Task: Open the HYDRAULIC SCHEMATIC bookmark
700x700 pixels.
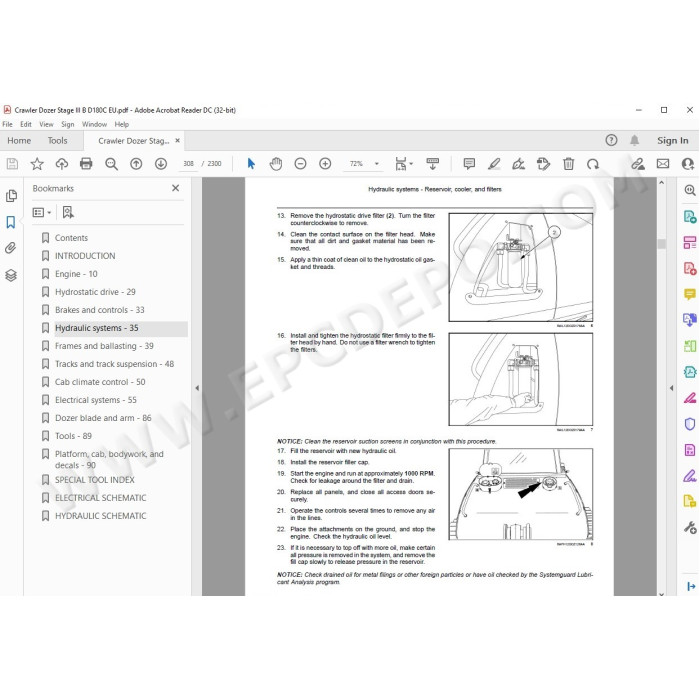Action: tap(100, 516)
